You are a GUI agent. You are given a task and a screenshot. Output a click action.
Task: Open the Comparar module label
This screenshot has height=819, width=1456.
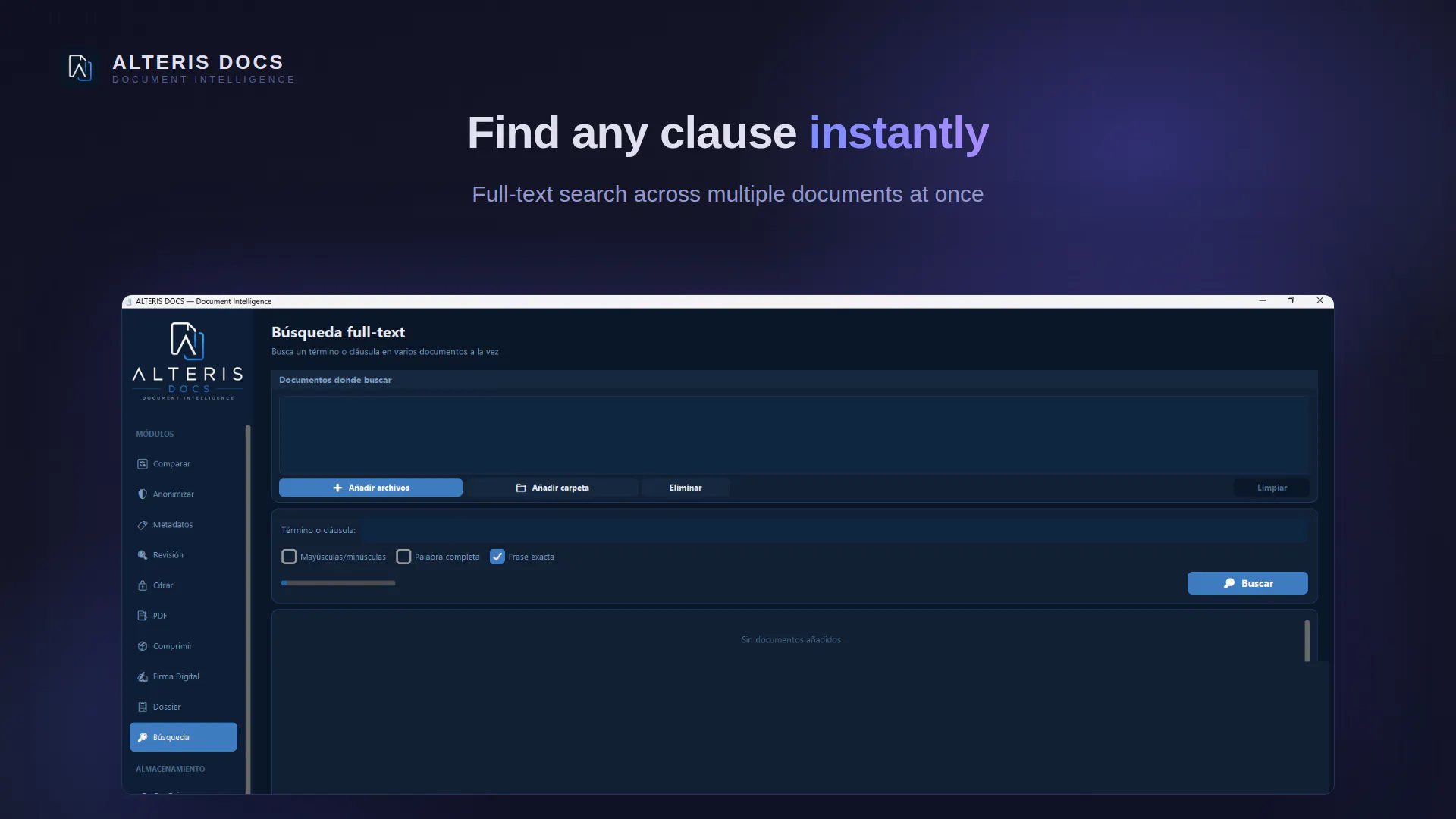point(171,464)
